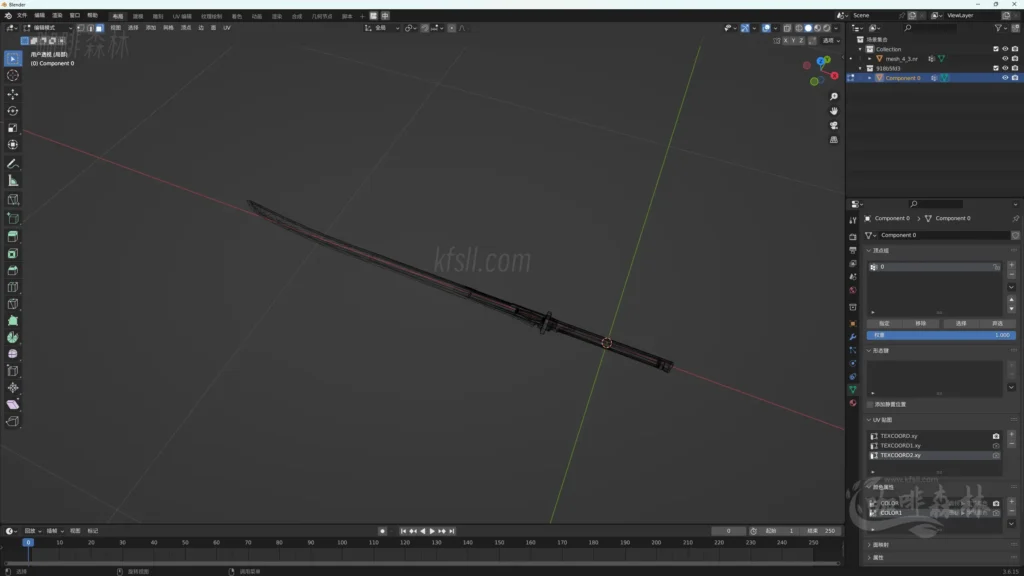Hide Component 0 using its eye icon
This screenshot has height=576, width=1024.
pyautogui.click(x=1005, y=78)
